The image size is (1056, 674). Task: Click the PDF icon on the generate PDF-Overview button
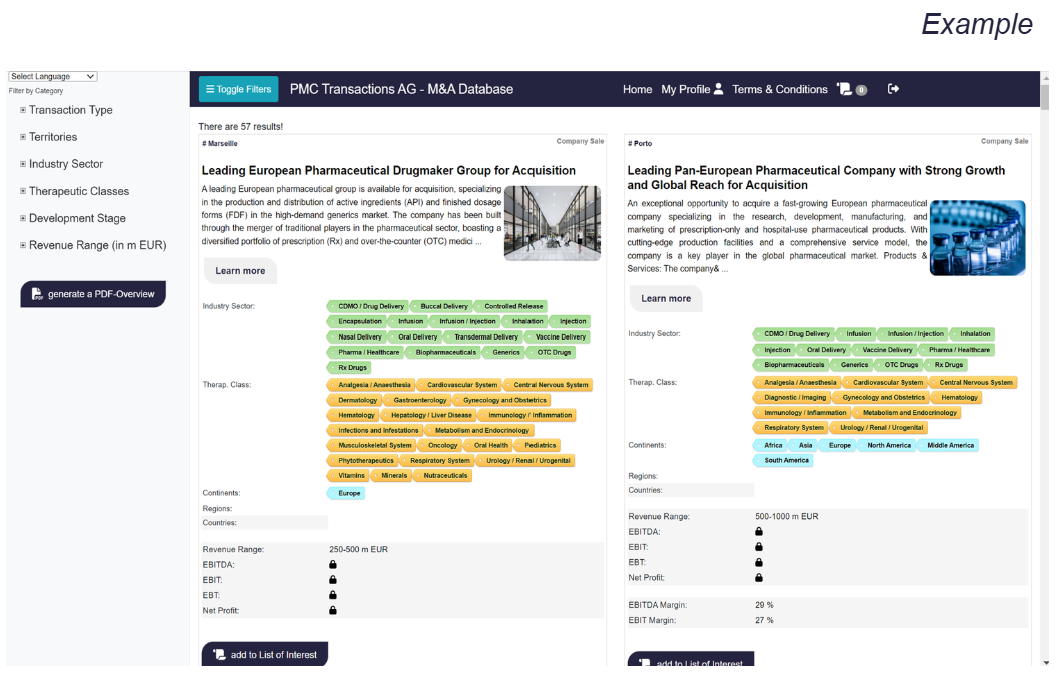pos(36,294)
